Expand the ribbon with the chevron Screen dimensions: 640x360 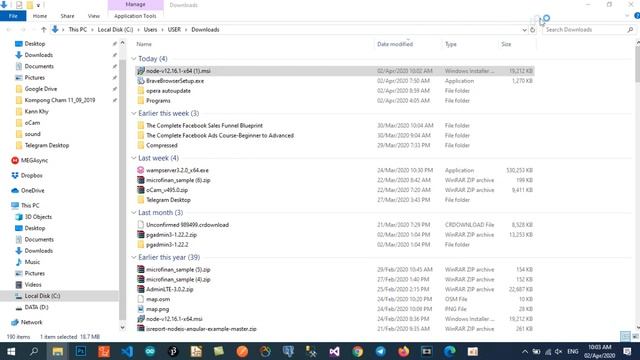627,16
